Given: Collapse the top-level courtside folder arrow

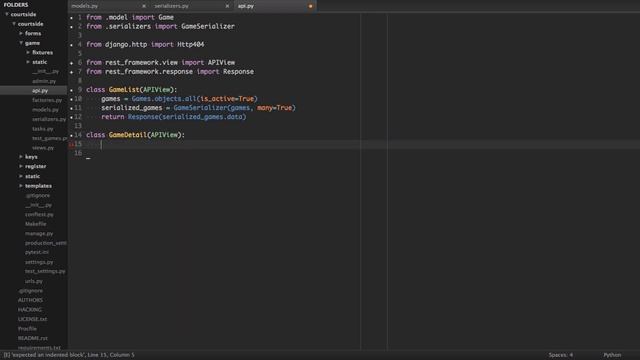Looking at the screenshot, I should click(x=7, y=14).
